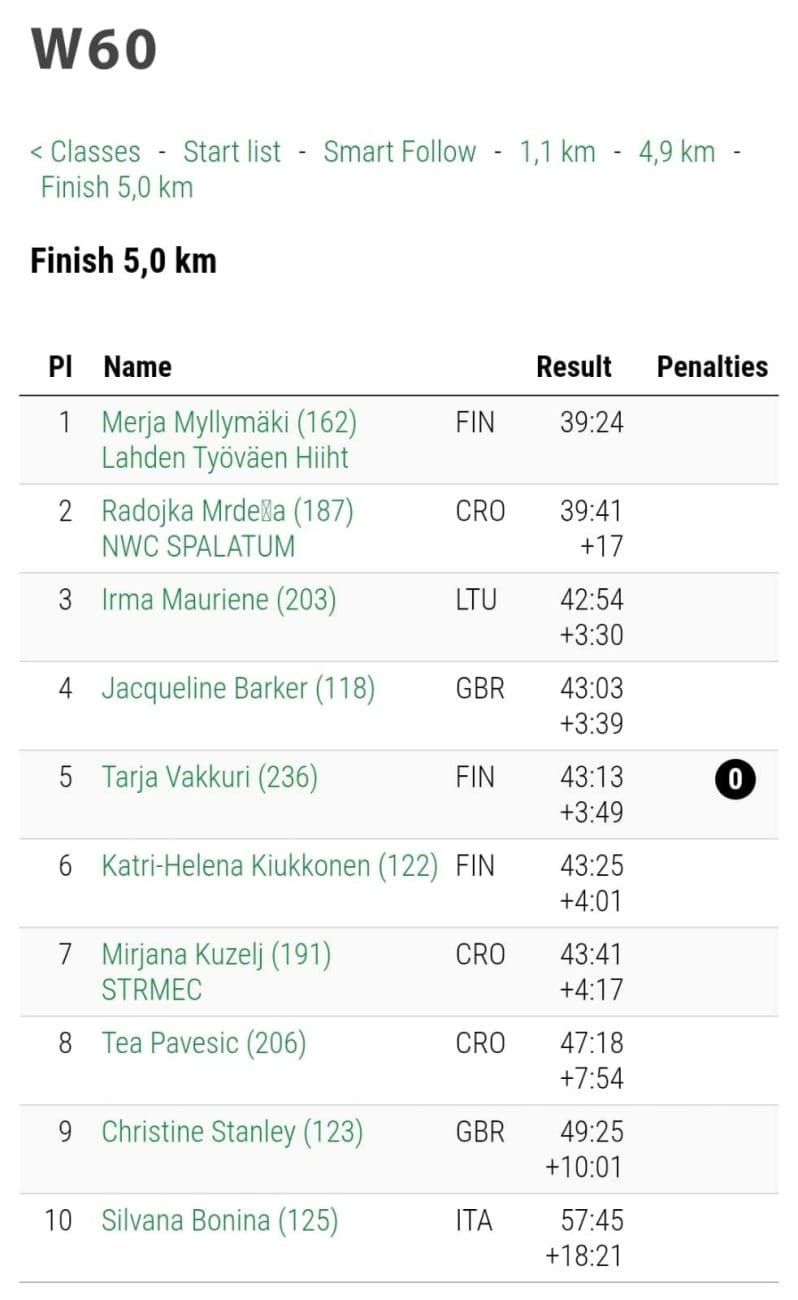Click the penalty badge for Tarja Vakkuri
This screenshot has height=1300, width=798.
pos(735,779)
